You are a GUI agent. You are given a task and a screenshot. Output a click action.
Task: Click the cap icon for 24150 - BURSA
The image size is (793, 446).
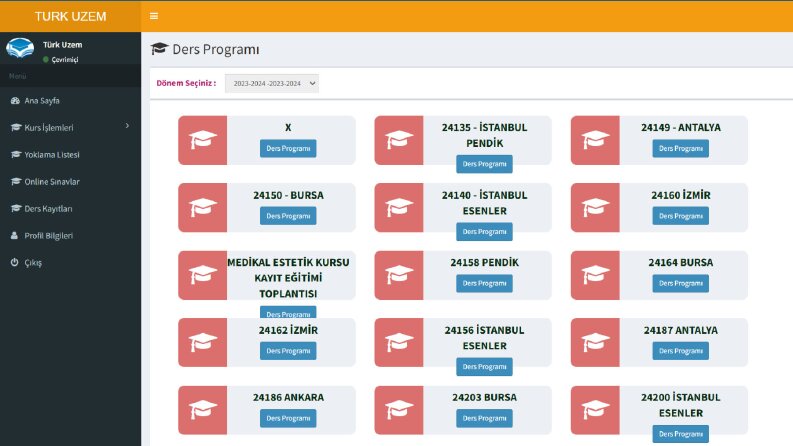click(x=202, y=207)
